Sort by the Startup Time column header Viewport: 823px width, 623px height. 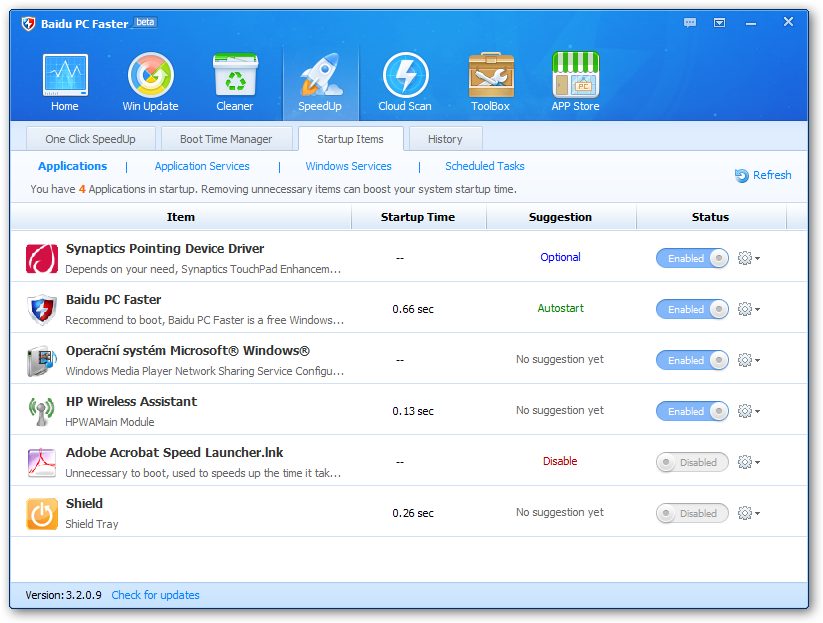pos(418,217)
